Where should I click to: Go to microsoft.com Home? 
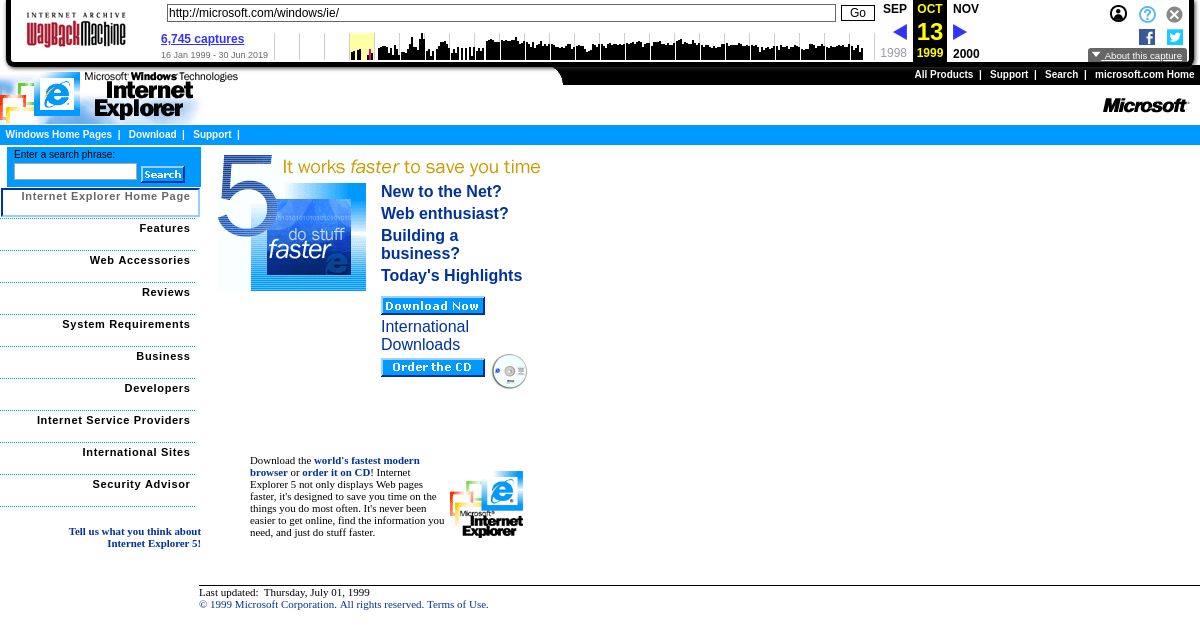pyautogui.click(x=1144, y=75)
